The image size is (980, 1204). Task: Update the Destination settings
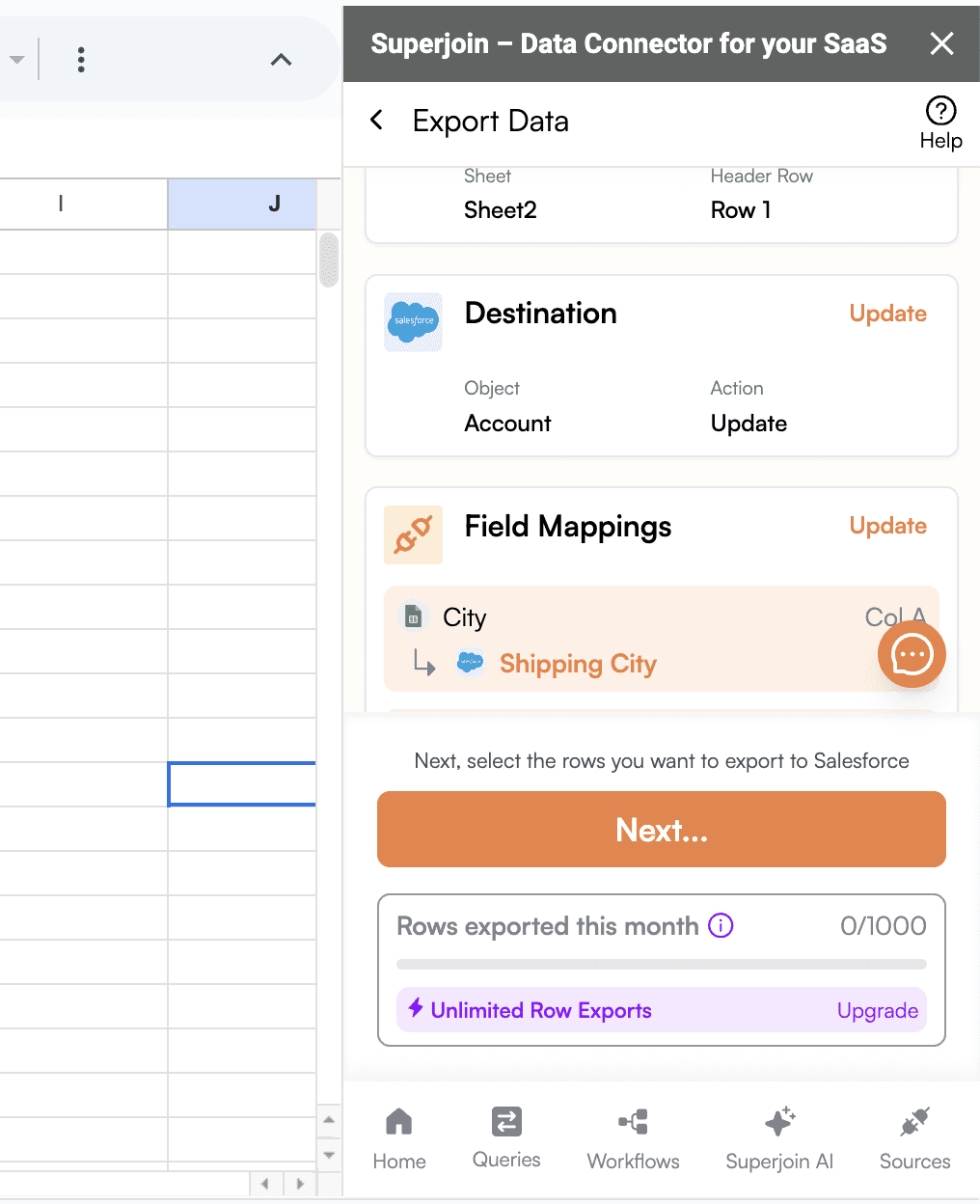(887, 314)
